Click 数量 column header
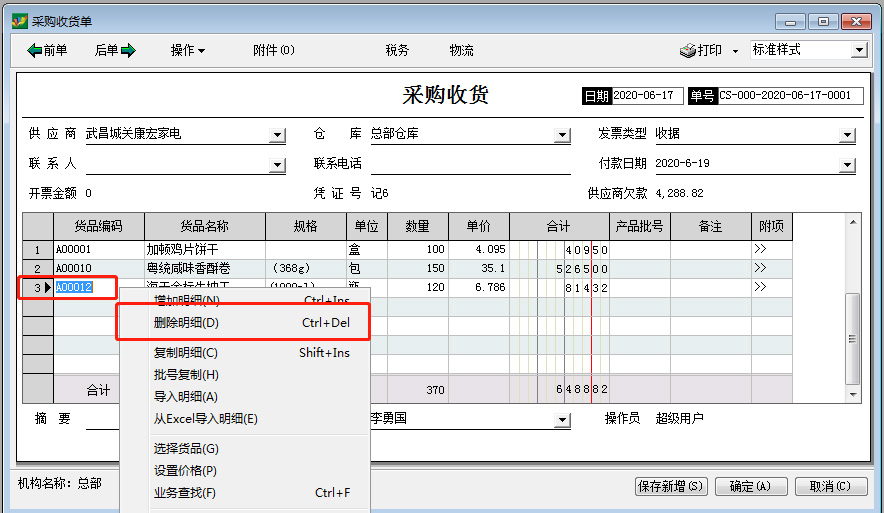This screenshot has width=884, height=513. click(x=418, y=227)
